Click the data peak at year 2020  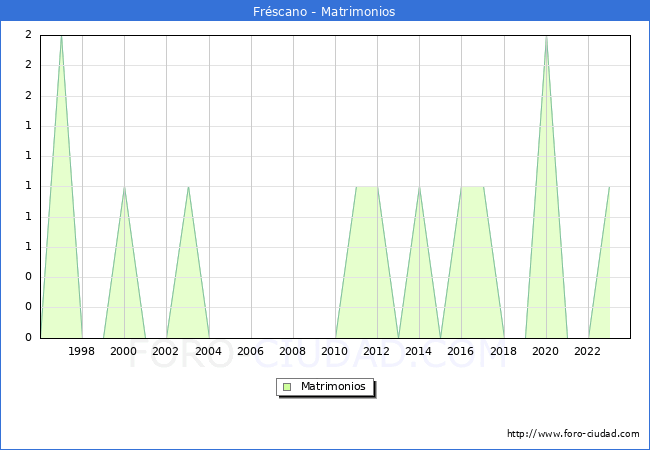point(546,37)
